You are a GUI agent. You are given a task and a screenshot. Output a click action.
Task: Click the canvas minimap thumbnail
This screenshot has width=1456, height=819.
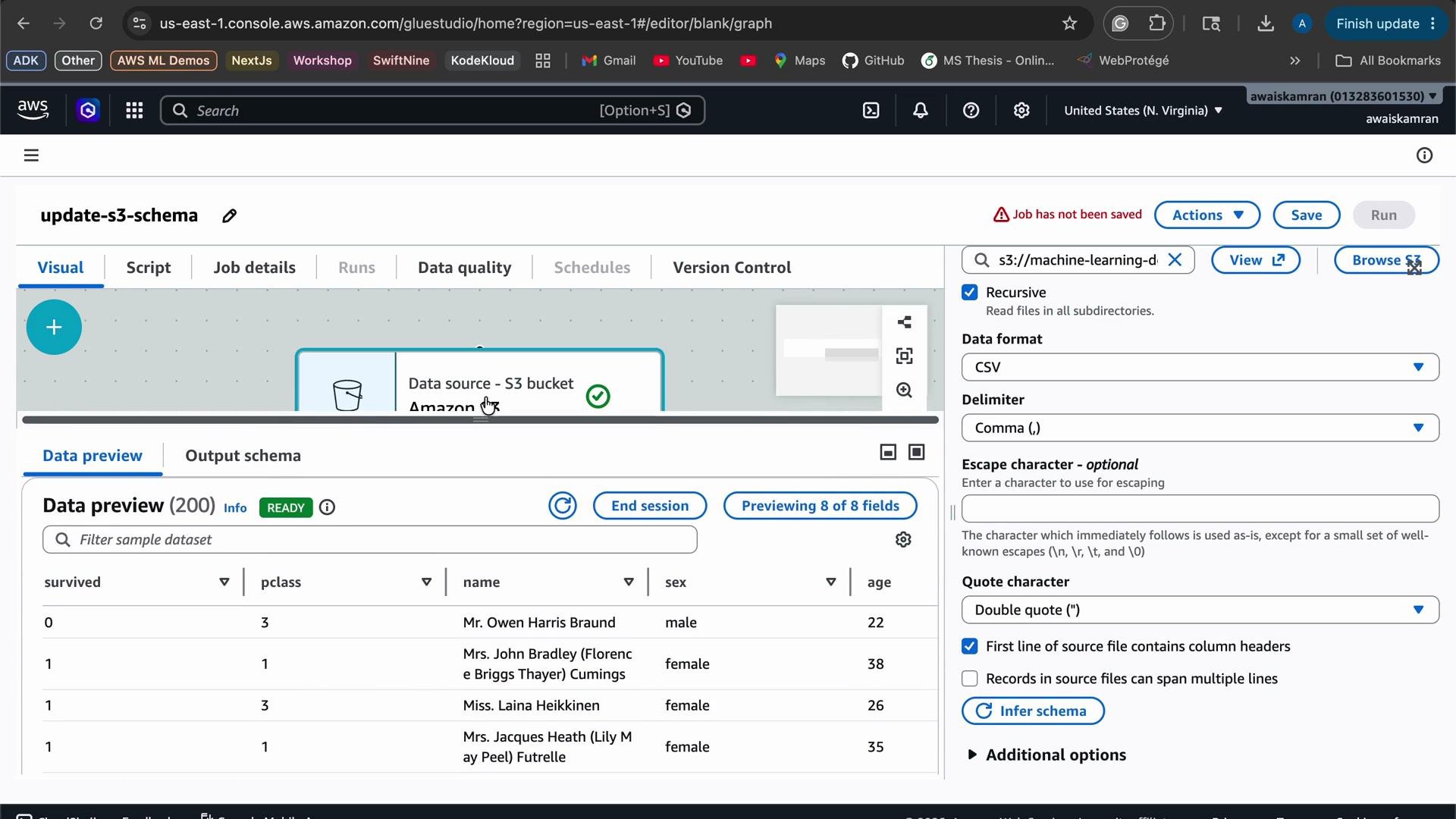tap(829, 350)
